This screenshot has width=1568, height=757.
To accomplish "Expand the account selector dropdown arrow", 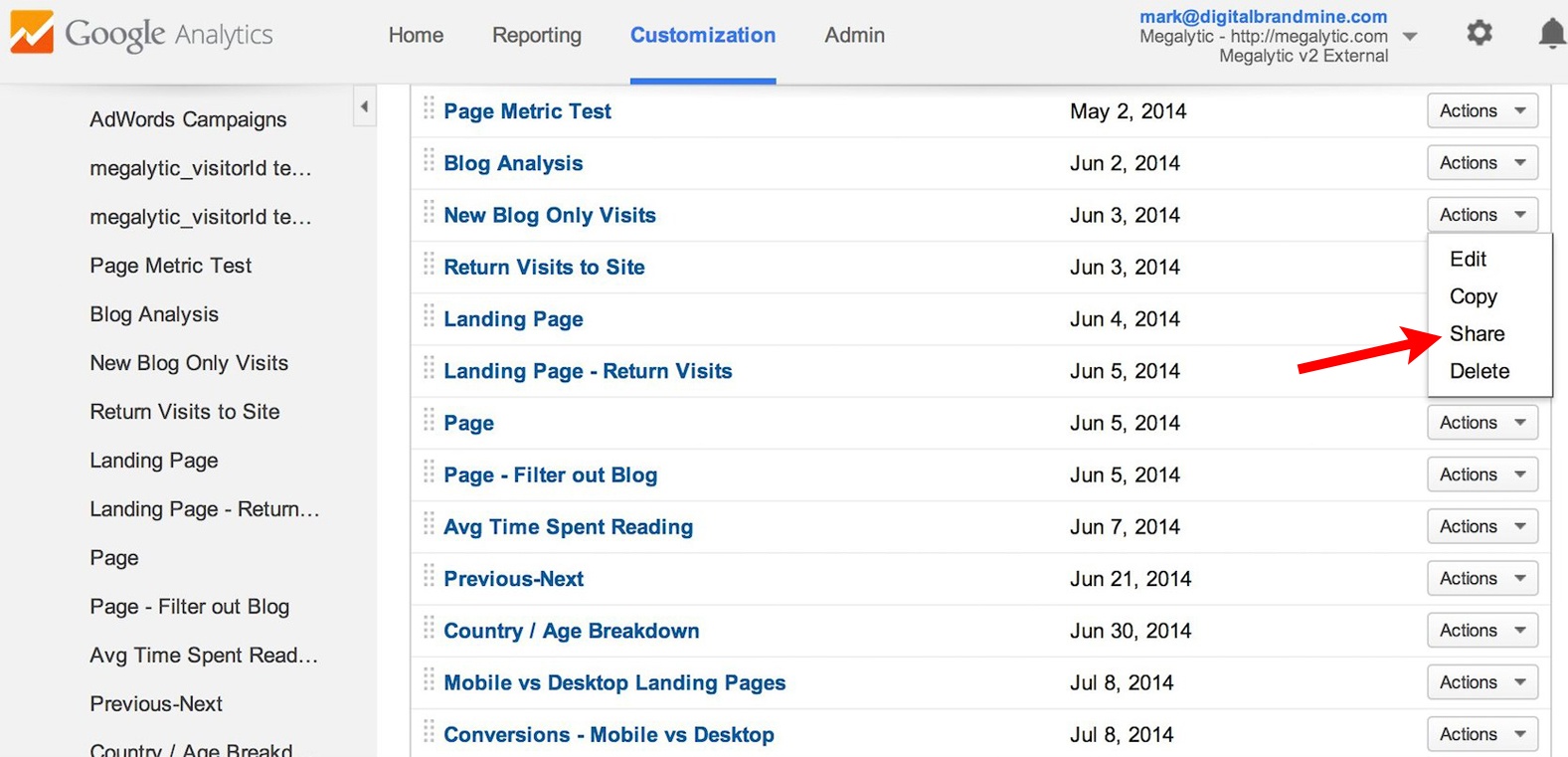I will (1409, 37).
